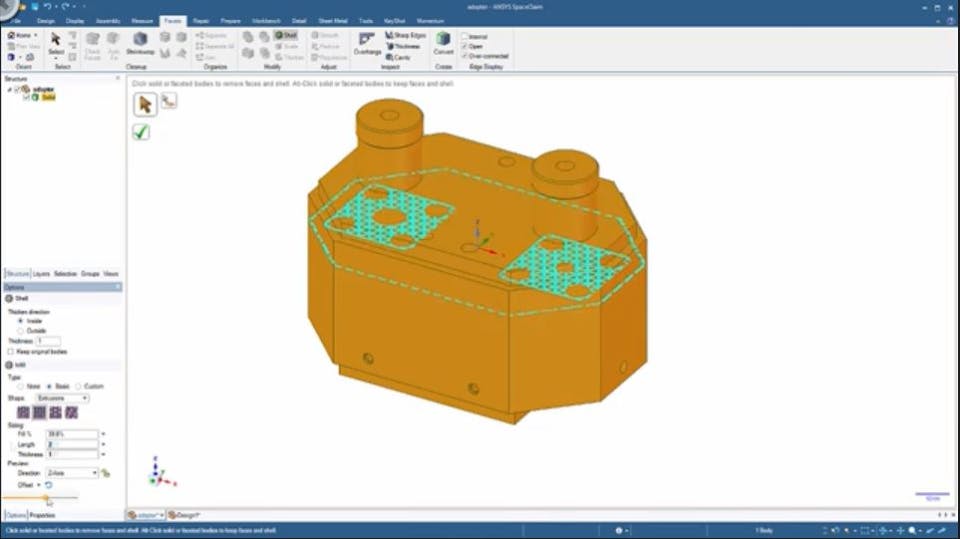
Task: Click the Reduce tool in Adjust group
Action: coord(325,47)
